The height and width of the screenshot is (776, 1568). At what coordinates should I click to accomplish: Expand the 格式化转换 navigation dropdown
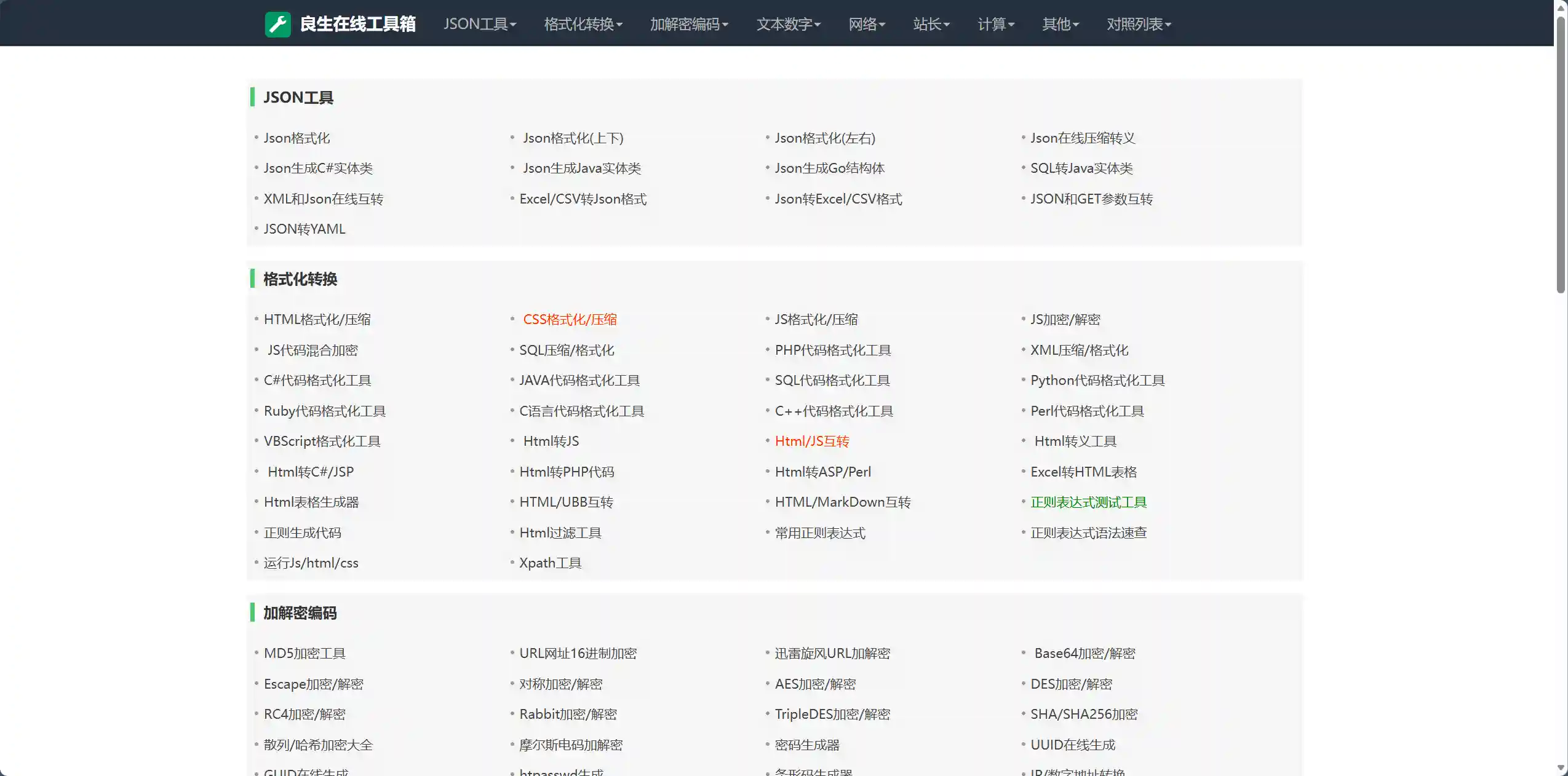(x=583, y=24)
